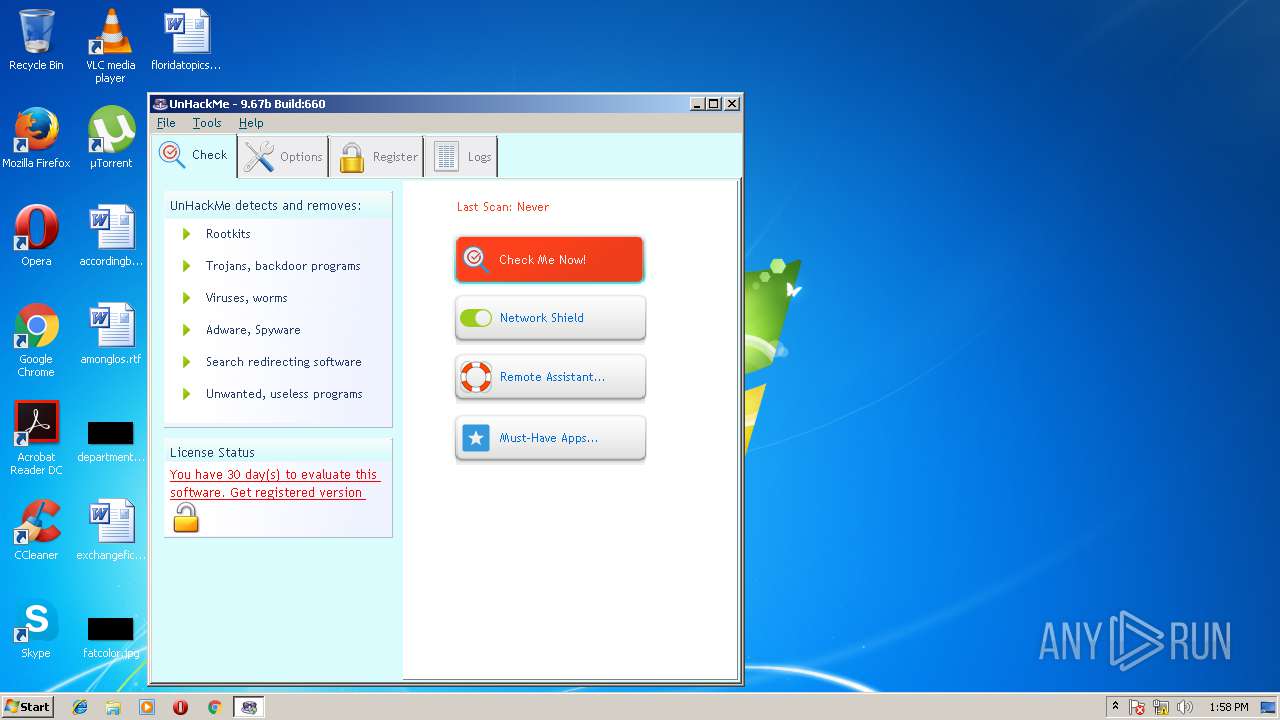Open Chrome from the taskbar

pyautogui.click(x=214, y=707)
